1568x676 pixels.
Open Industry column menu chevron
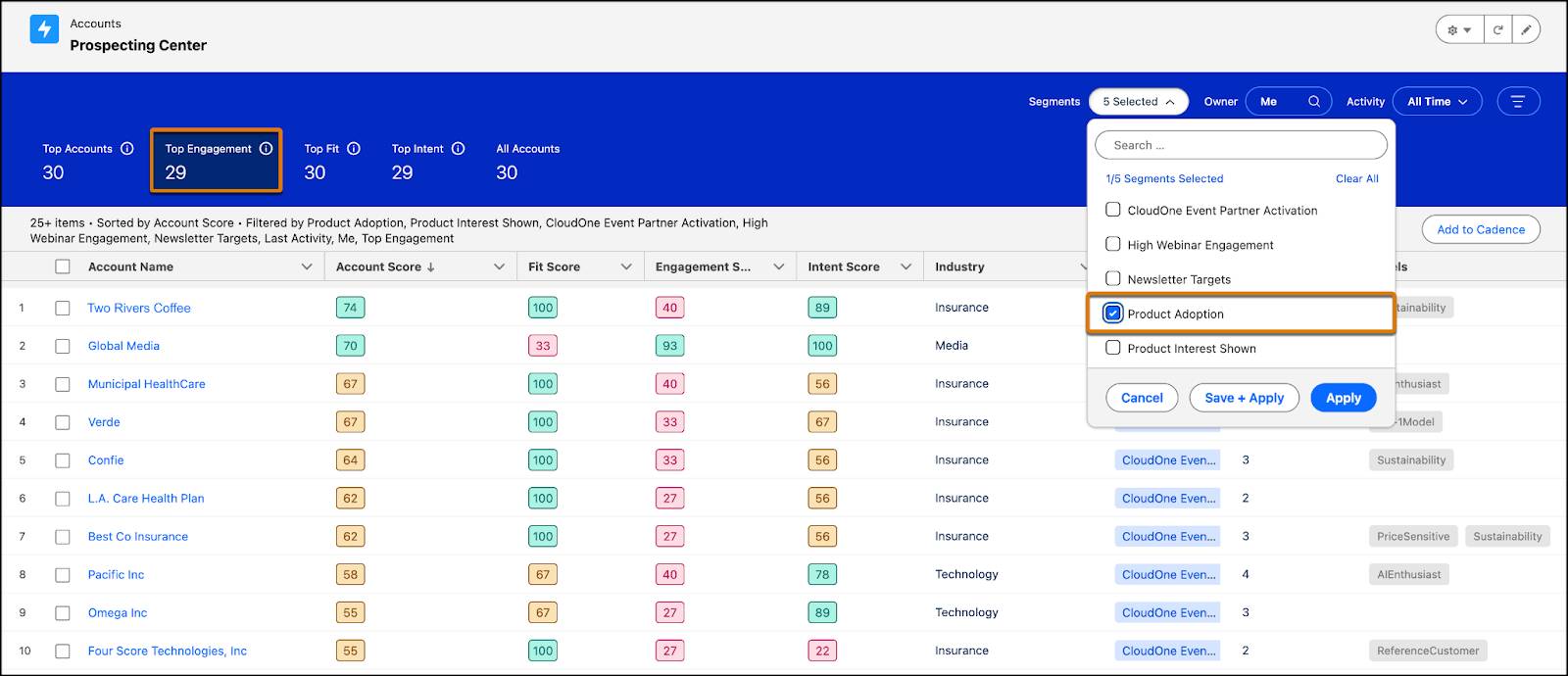click(x=1083, y=266)
